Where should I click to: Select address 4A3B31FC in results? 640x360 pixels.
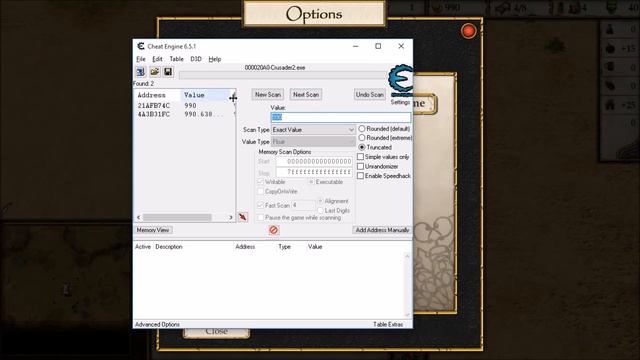coord(153,114)
